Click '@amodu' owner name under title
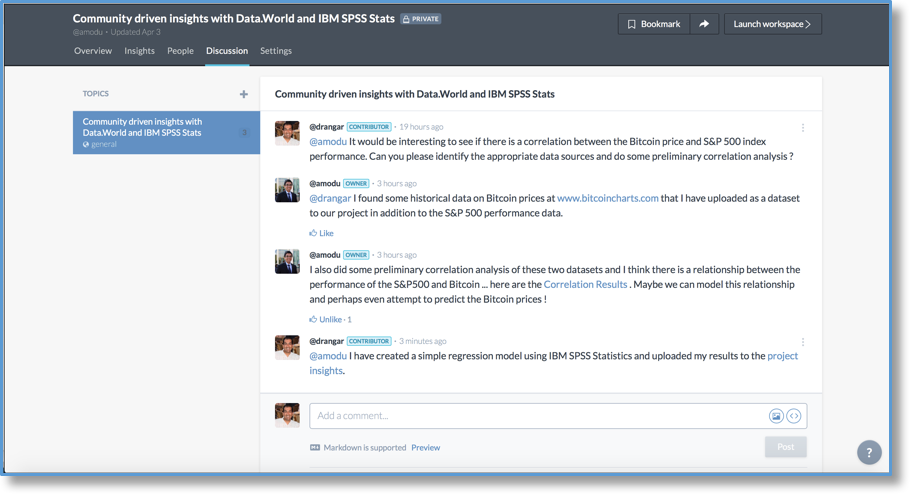This screenshot has width=910, height=494. click(88, 32)
